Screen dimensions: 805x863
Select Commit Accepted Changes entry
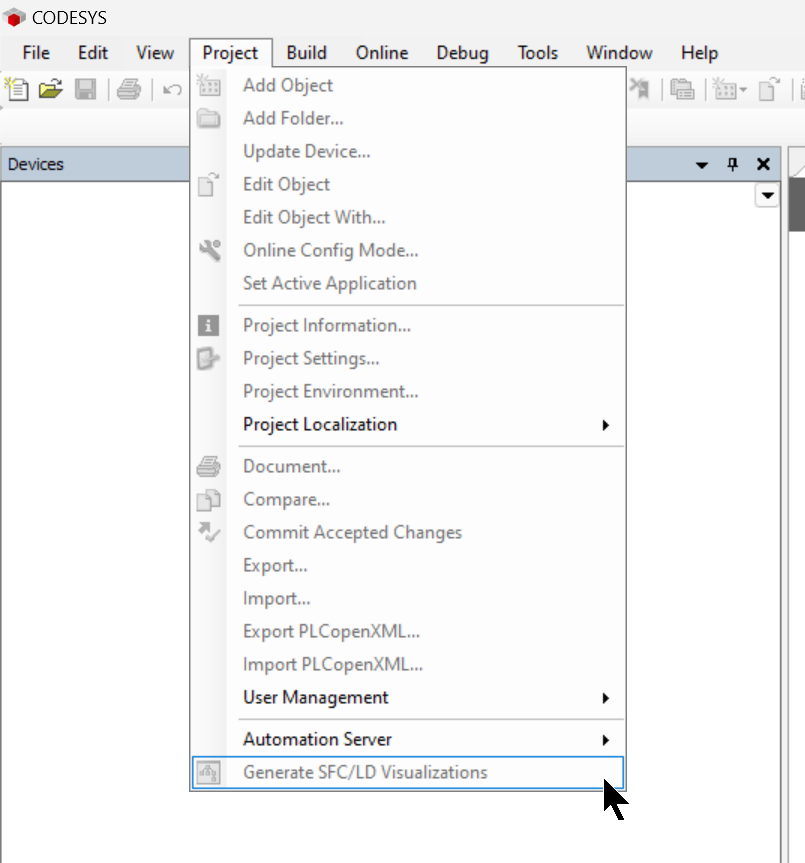408,532
